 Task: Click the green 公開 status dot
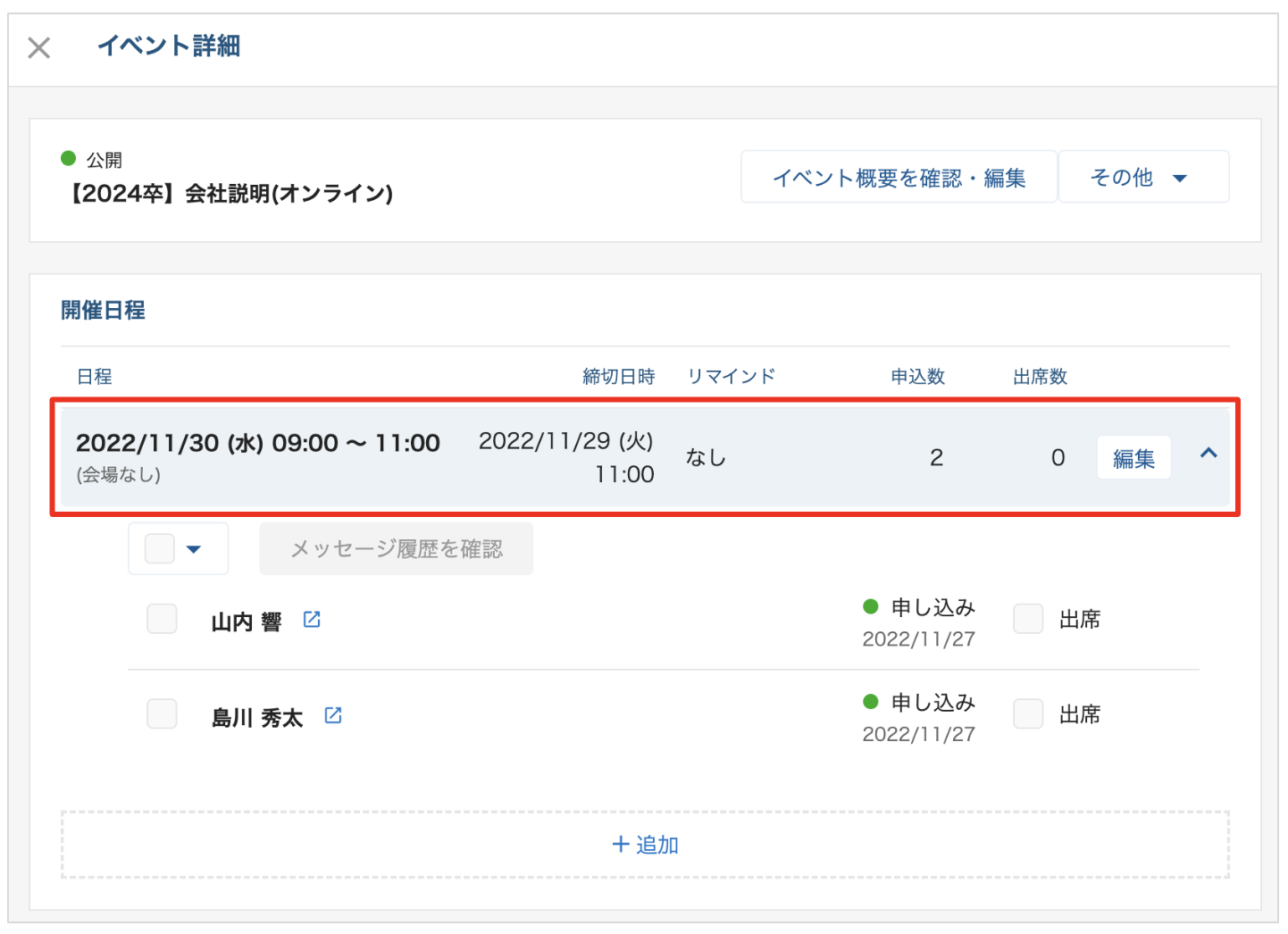click(69, 159)
